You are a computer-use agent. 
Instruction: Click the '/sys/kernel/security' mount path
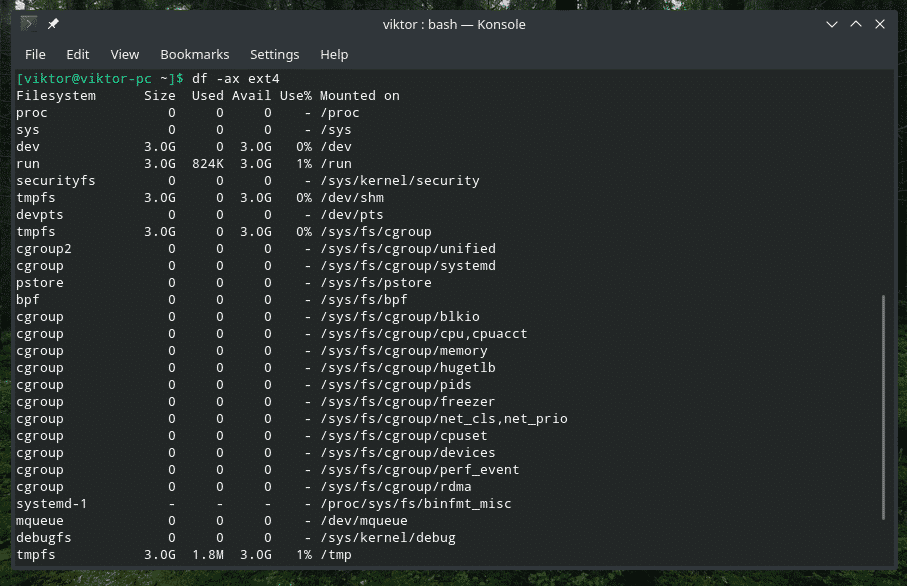pos(400,181)
